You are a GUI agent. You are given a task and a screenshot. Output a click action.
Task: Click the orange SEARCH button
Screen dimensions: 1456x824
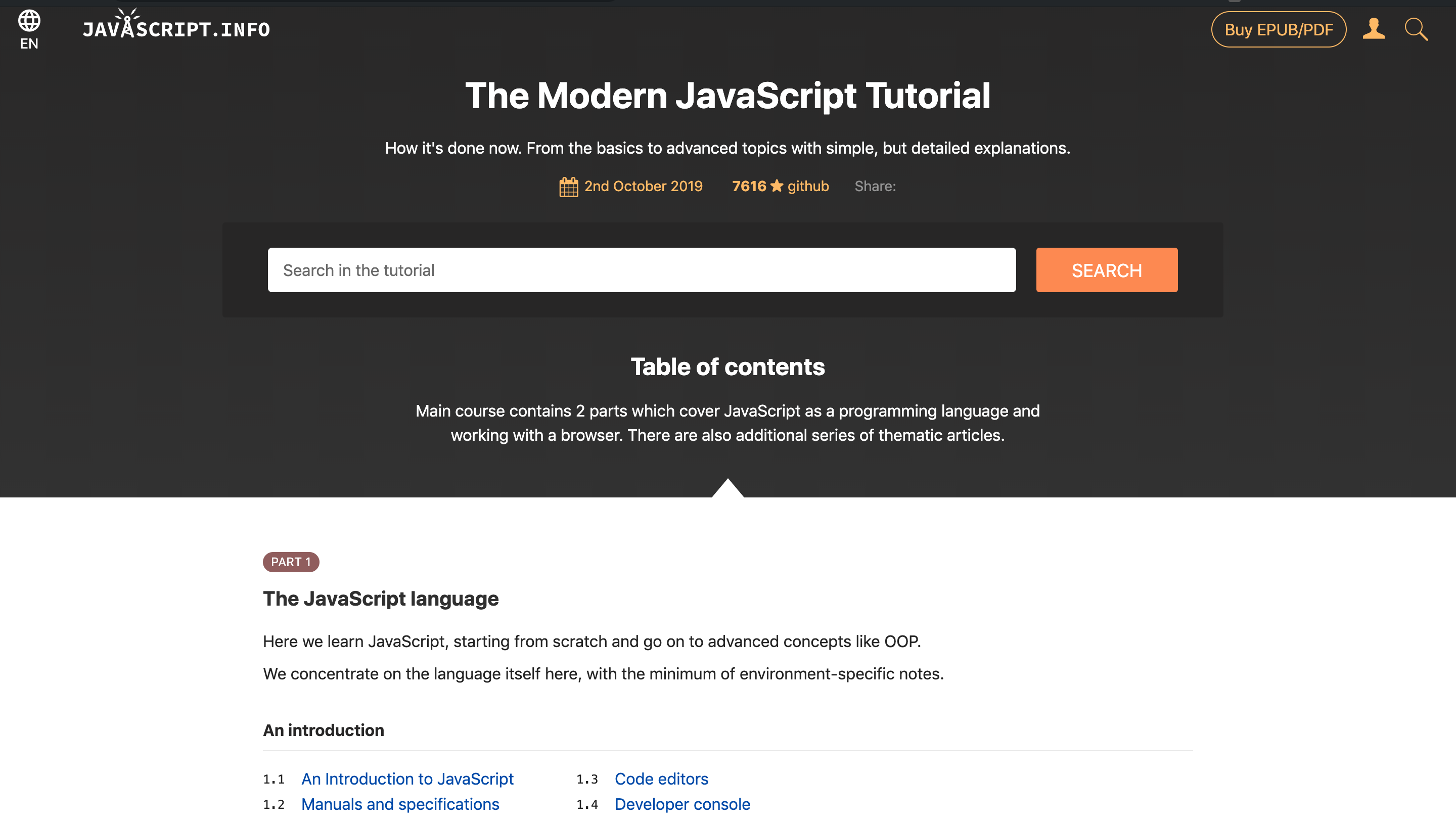[x=1107, y=270]
